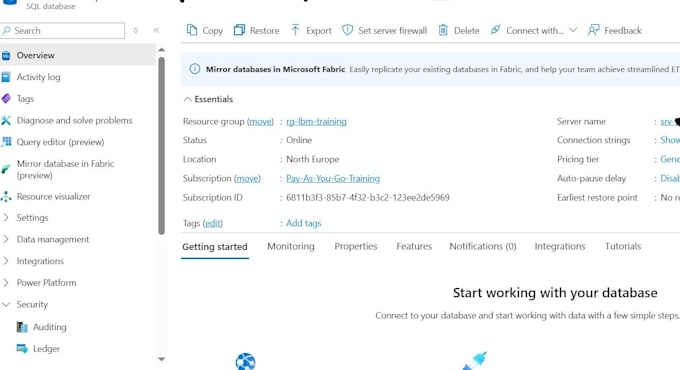This screenshot has width=680, height=370.
Task: Expand the Settings section
Action: coord(6,217)
